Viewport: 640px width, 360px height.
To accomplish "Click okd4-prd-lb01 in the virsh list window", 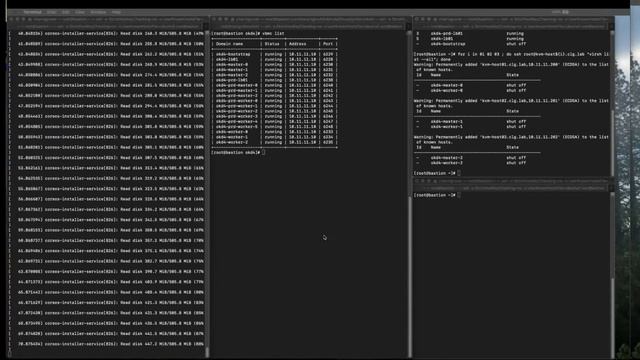I will point(447,34).
